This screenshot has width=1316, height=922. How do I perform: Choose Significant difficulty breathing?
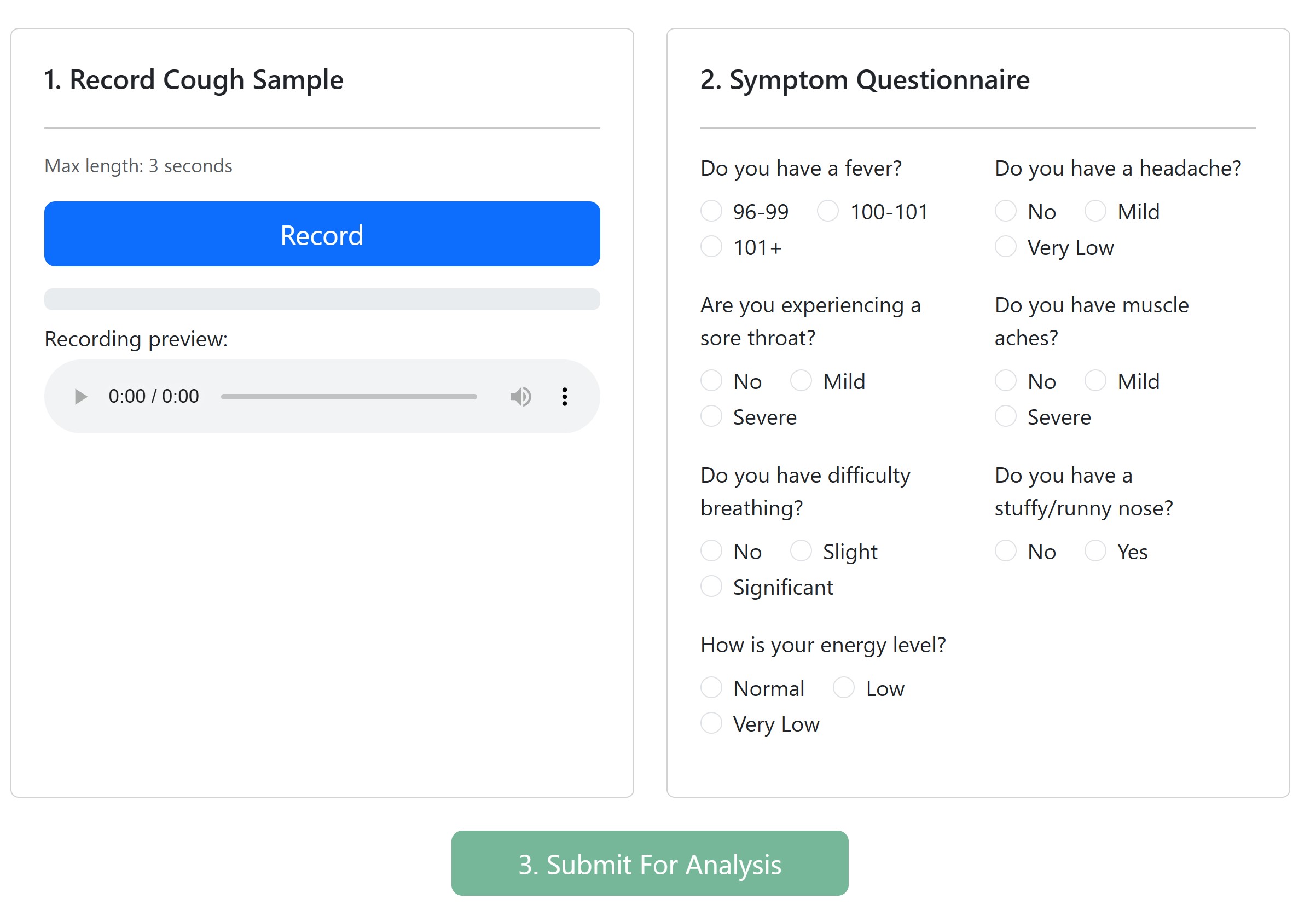711,587
